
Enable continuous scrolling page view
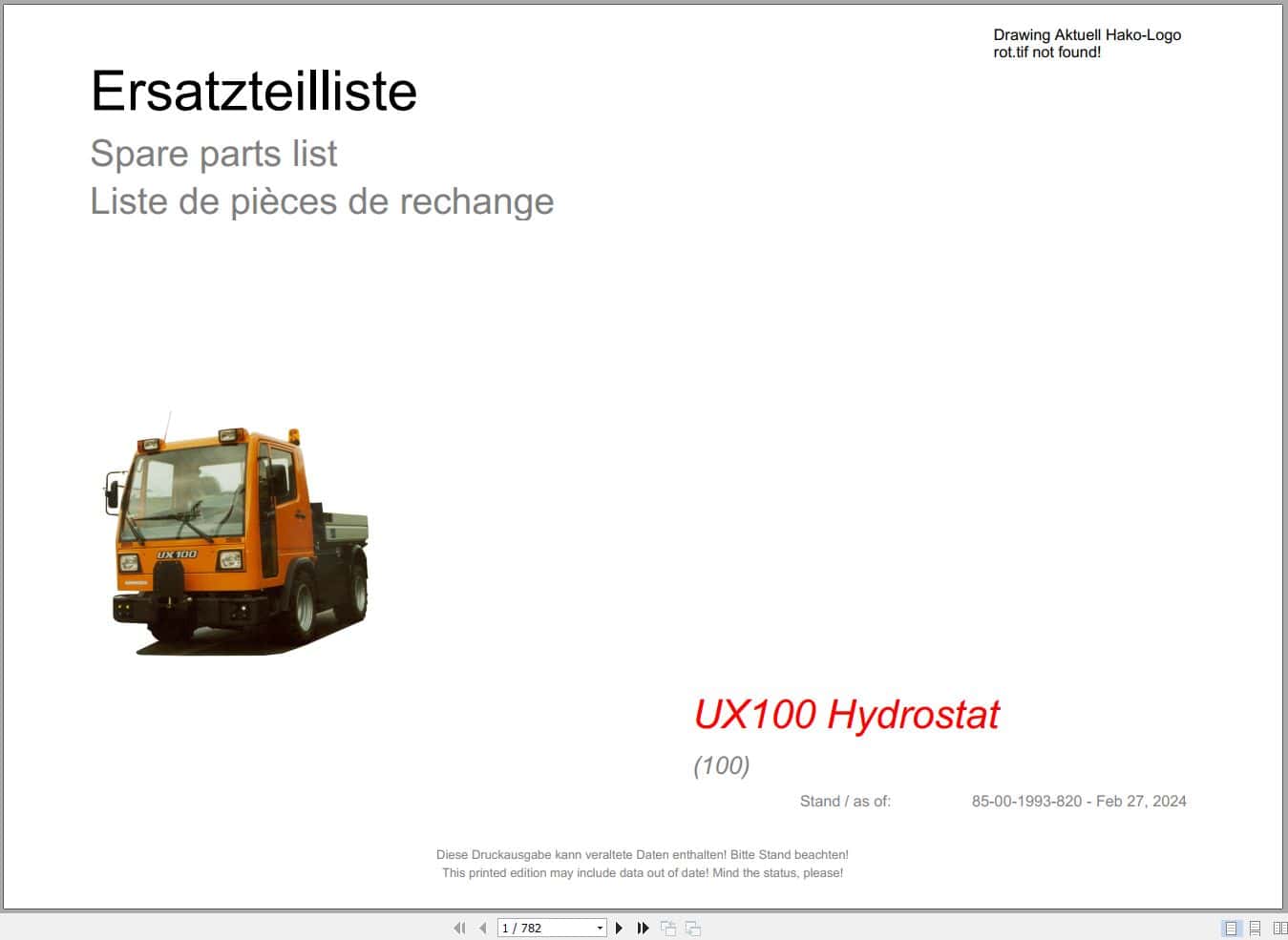click(x=1255, y=928)
